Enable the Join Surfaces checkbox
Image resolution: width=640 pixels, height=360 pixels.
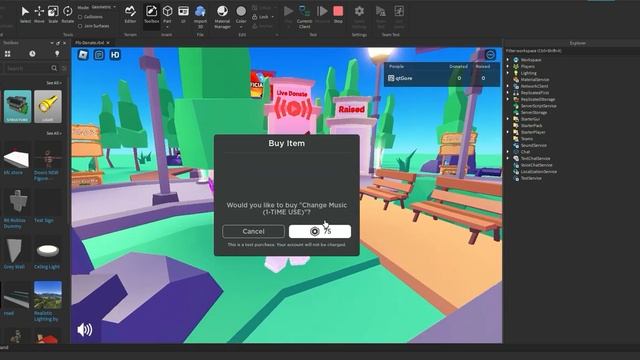(80, 26)
